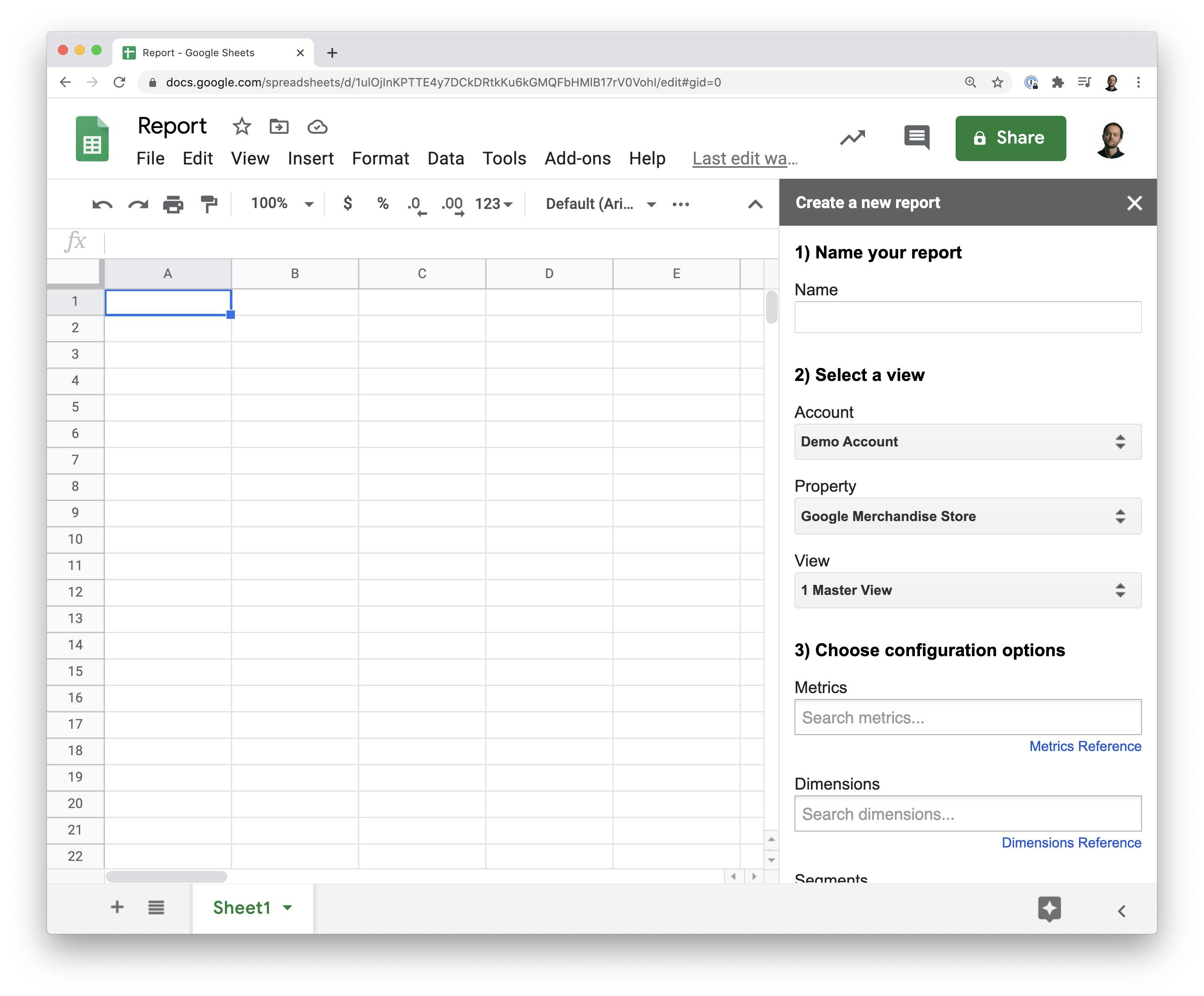Collapse the side panel arrow at bottom
Image resolution: width=1204 pixels, height=996 pixels.
[x=1121, y=910]
